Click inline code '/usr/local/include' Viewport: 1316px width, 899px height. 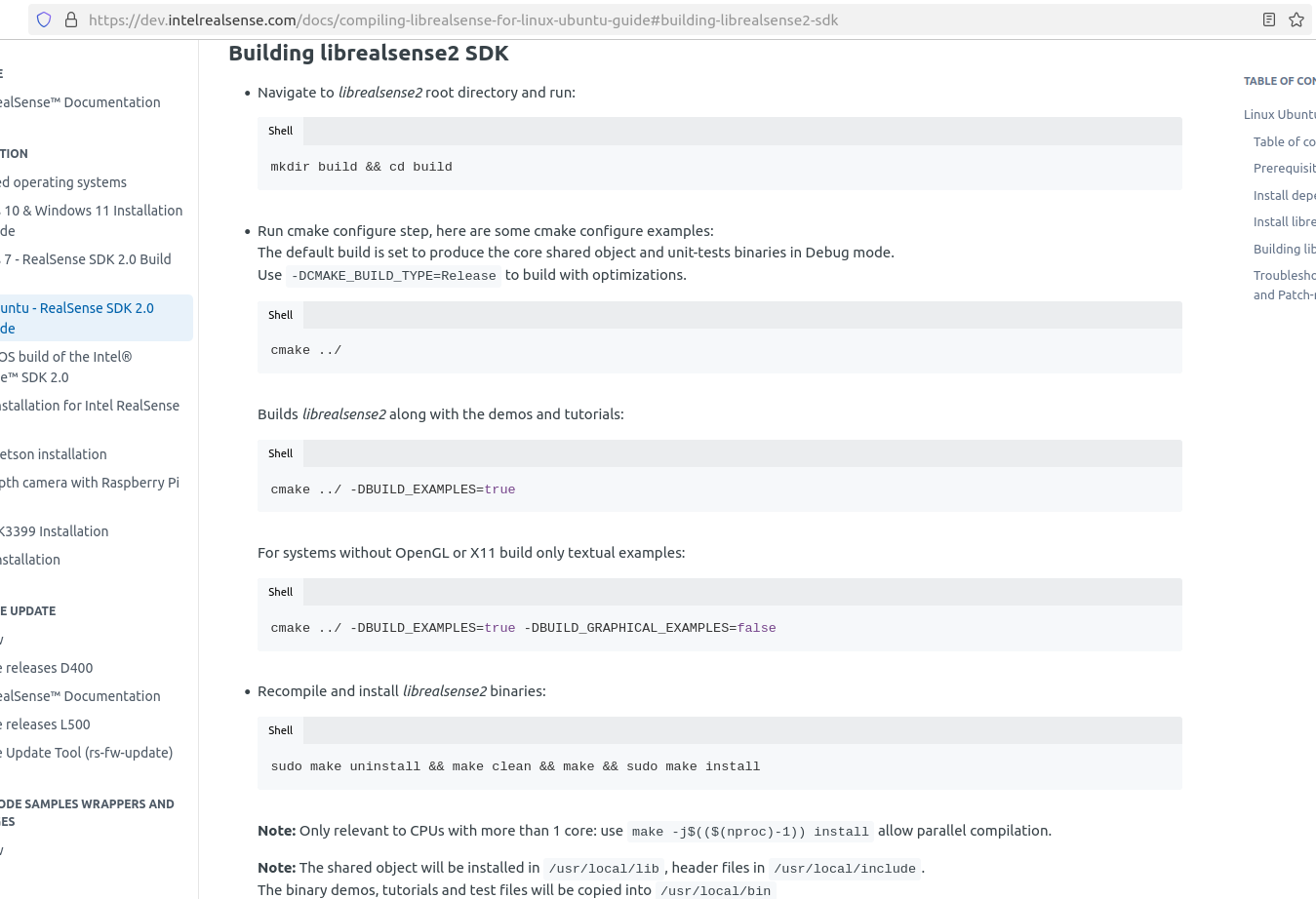pos(845,869)
